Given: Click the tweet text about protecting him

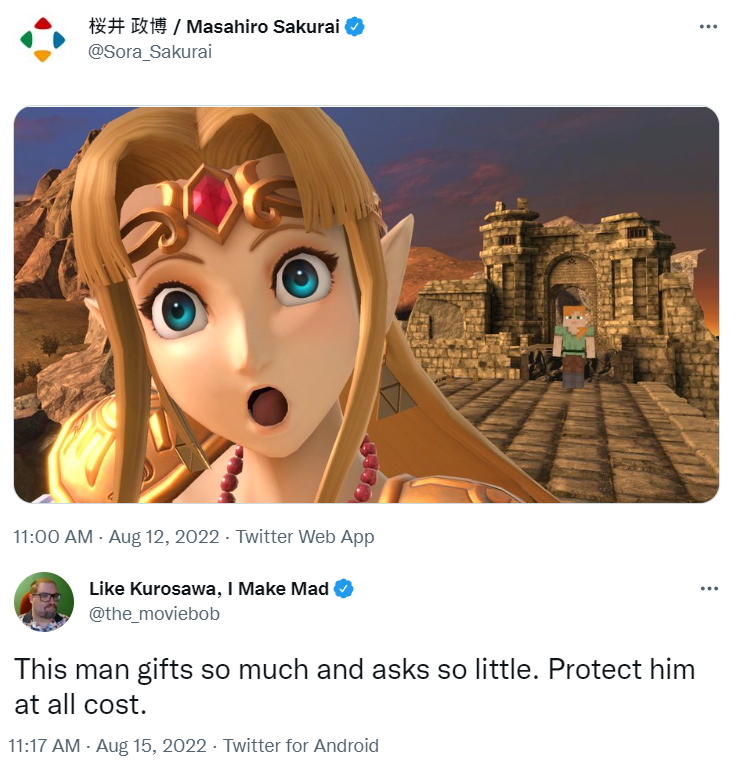Looking at the screenshot, I should [355, 687].
